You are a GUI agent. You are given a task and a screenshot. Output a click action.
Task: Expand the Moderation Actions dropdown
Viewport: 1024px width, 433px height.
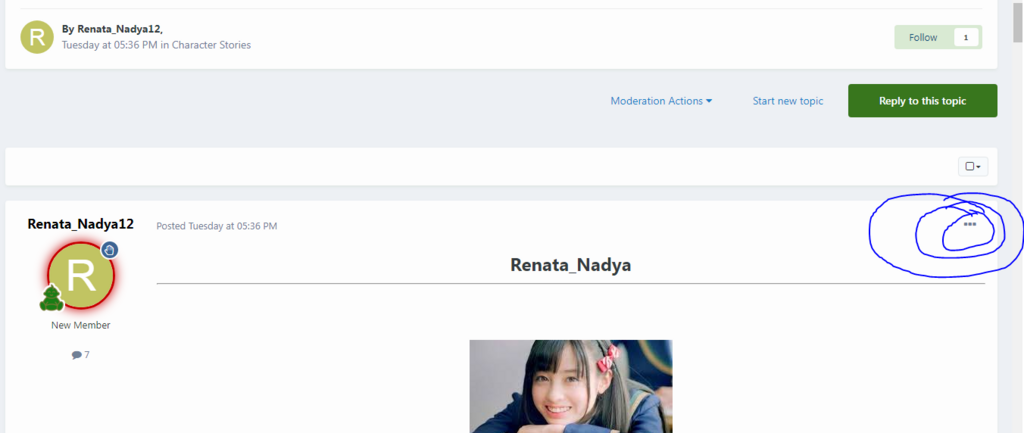point(661,101)
